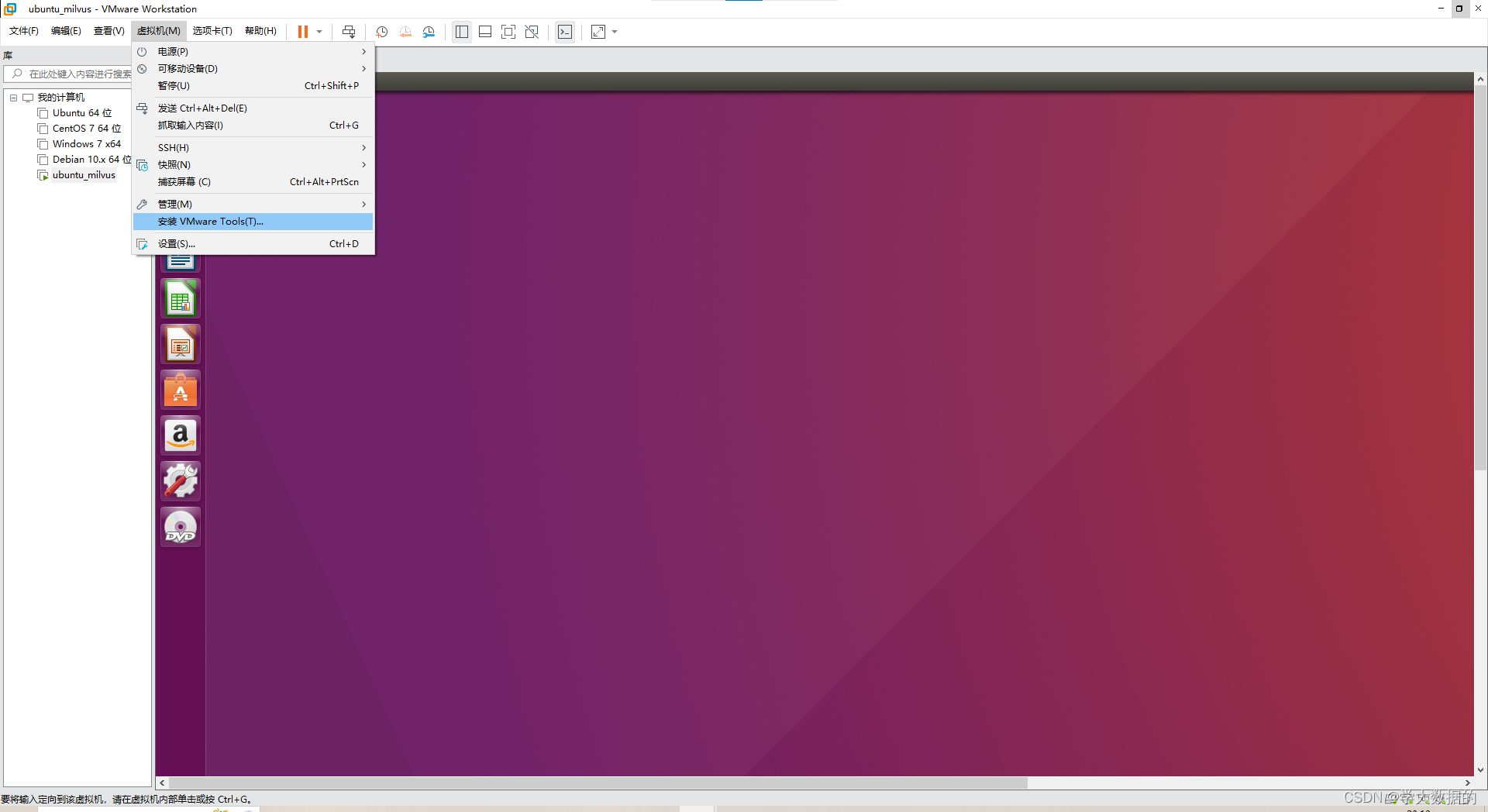Open the 选项卡(T) menu
1488x812 pixels.
[x=212, y=31]
